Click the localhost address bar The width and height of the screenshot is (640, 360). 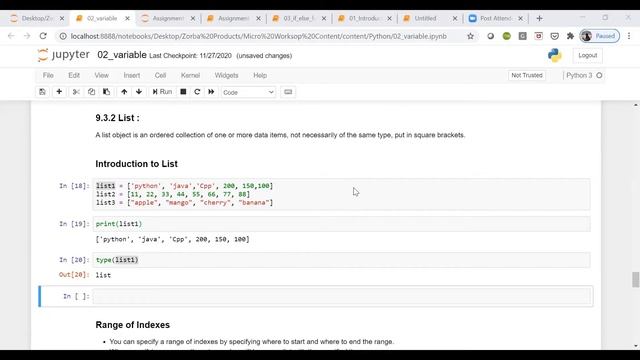pyautogui.click(x=258, y=36)
